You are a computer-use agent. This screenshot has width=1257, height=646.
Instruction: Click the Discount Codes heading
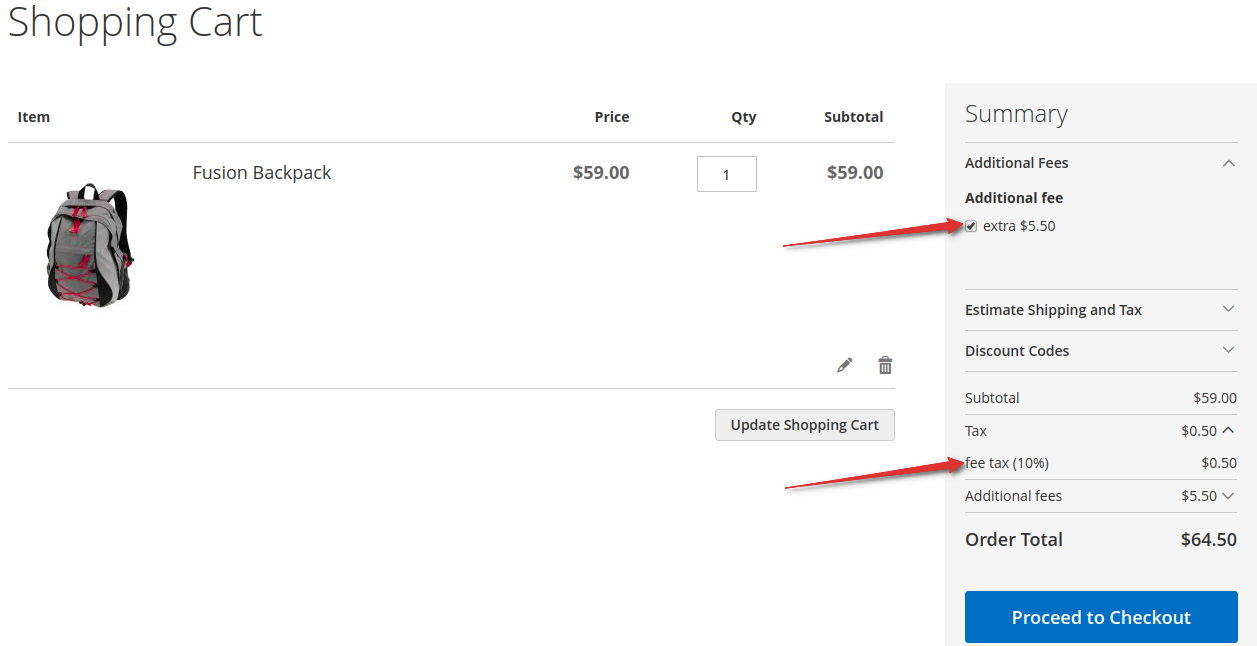coord(1017,351)
